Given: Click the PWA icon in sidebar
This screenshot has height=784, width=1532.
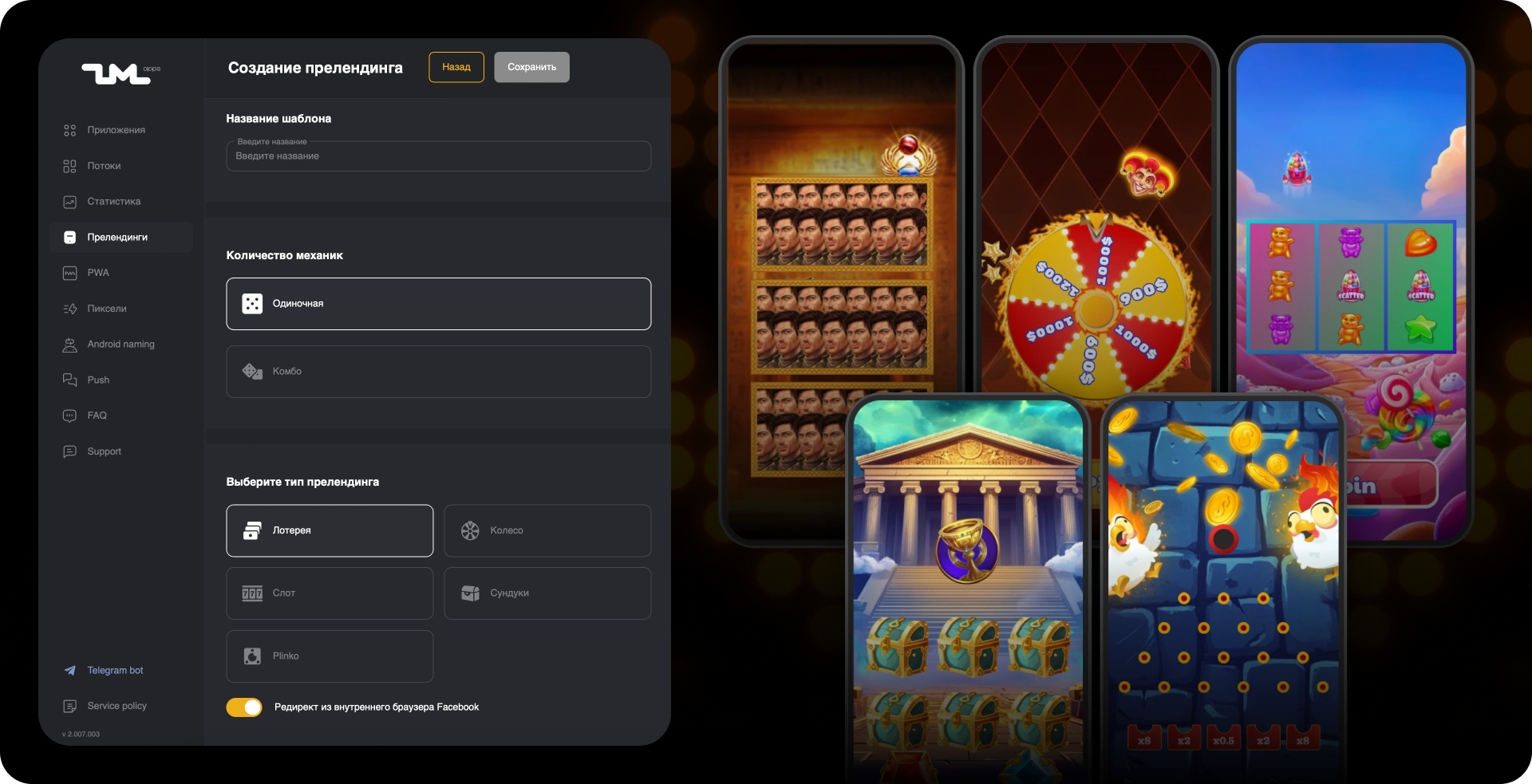Looking at the screenshot, I should [69, 273].
